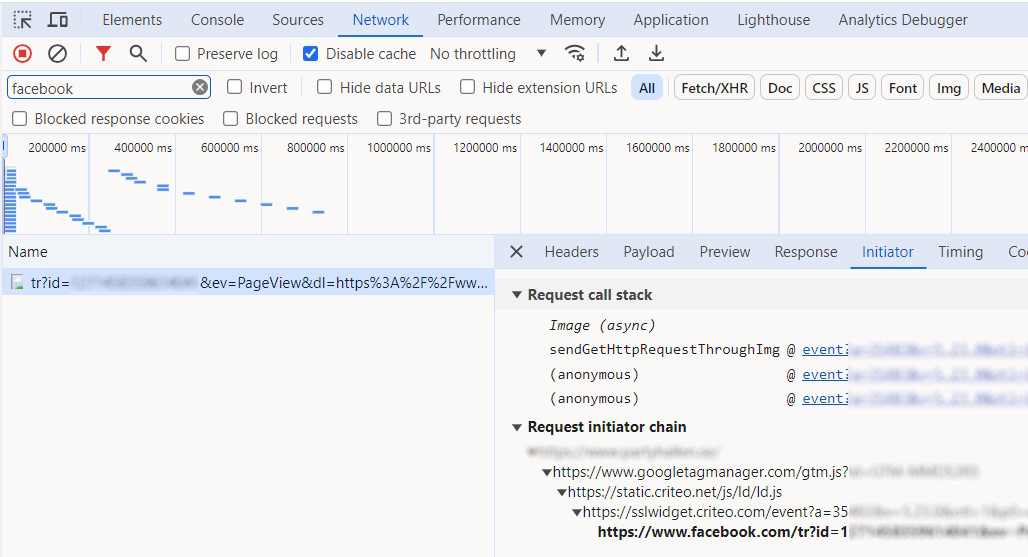Open the Memory panel
This screenshot has height=557, width=1028.
point(578,20)
